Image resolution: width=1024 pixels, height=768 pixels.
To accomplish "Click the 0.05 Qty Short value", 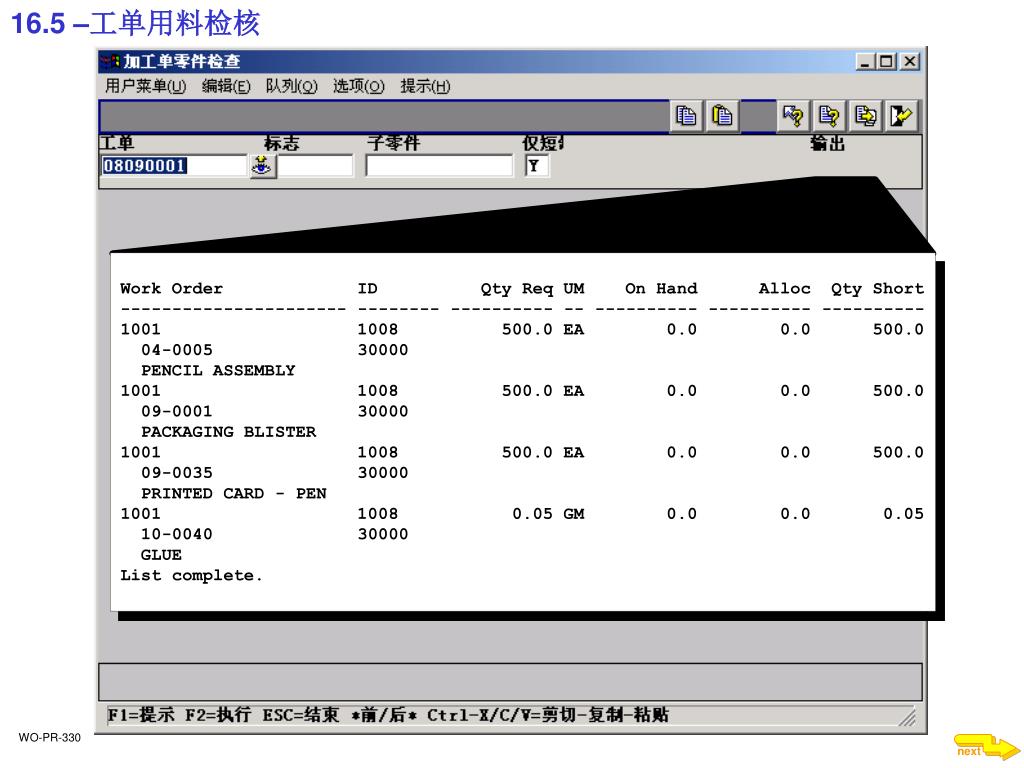I will [x=903, y=514].
